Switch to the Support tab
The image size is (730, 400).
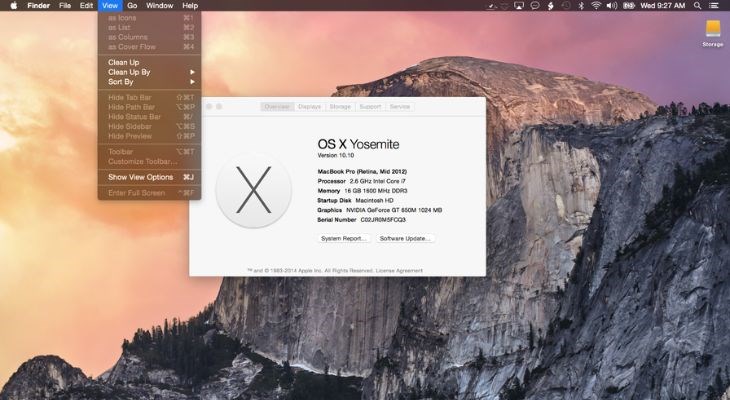tap(370, 107)
